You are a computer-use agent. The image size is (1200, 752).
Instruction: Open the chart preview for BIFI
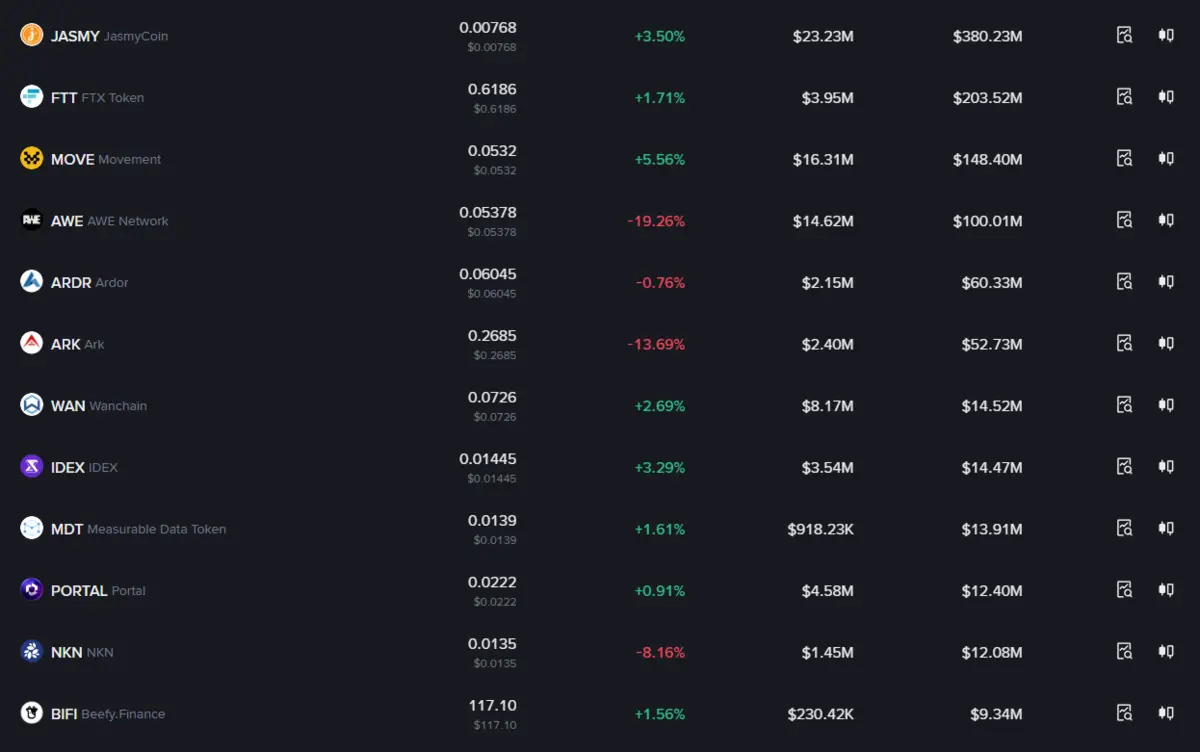point(1124,713)
